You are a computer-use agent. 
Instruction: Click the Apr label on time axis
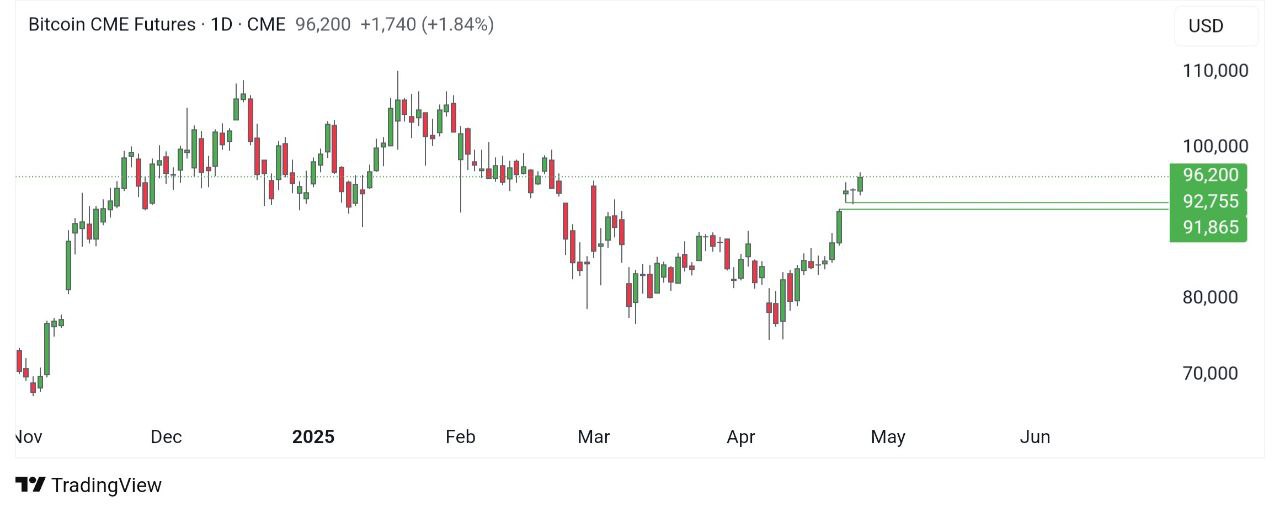click(x=741, y=437)
